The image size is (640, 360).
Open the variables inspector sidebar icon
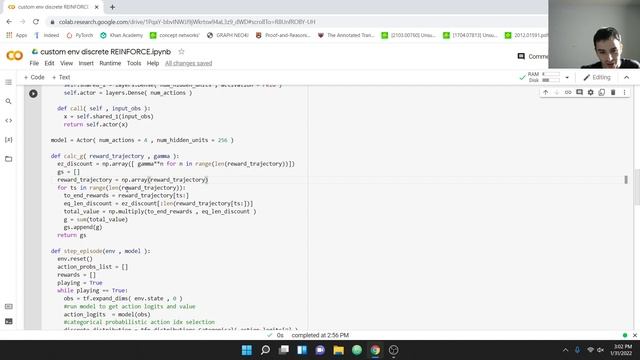pyautogui.click(x=9, y=140)
